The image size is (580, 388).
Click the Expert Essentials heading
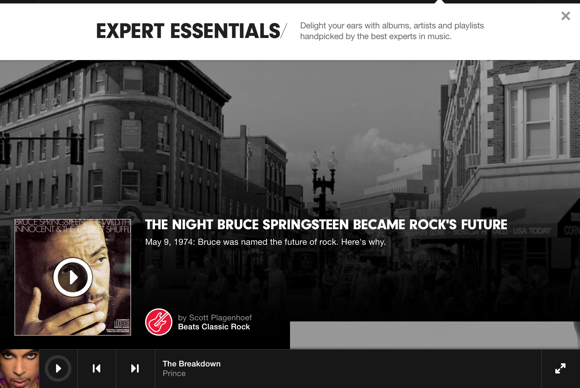(x=188, y=31)
